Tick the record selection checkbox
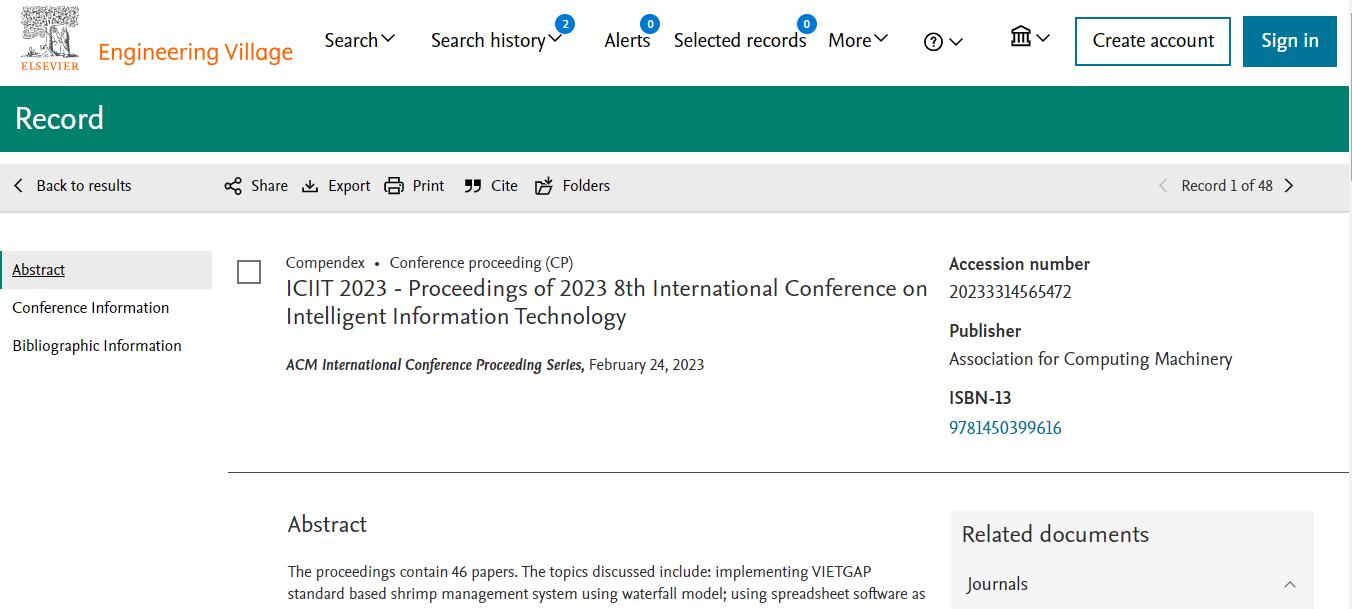This screenshot has width=1352, height=609. [x=249, y=272]
